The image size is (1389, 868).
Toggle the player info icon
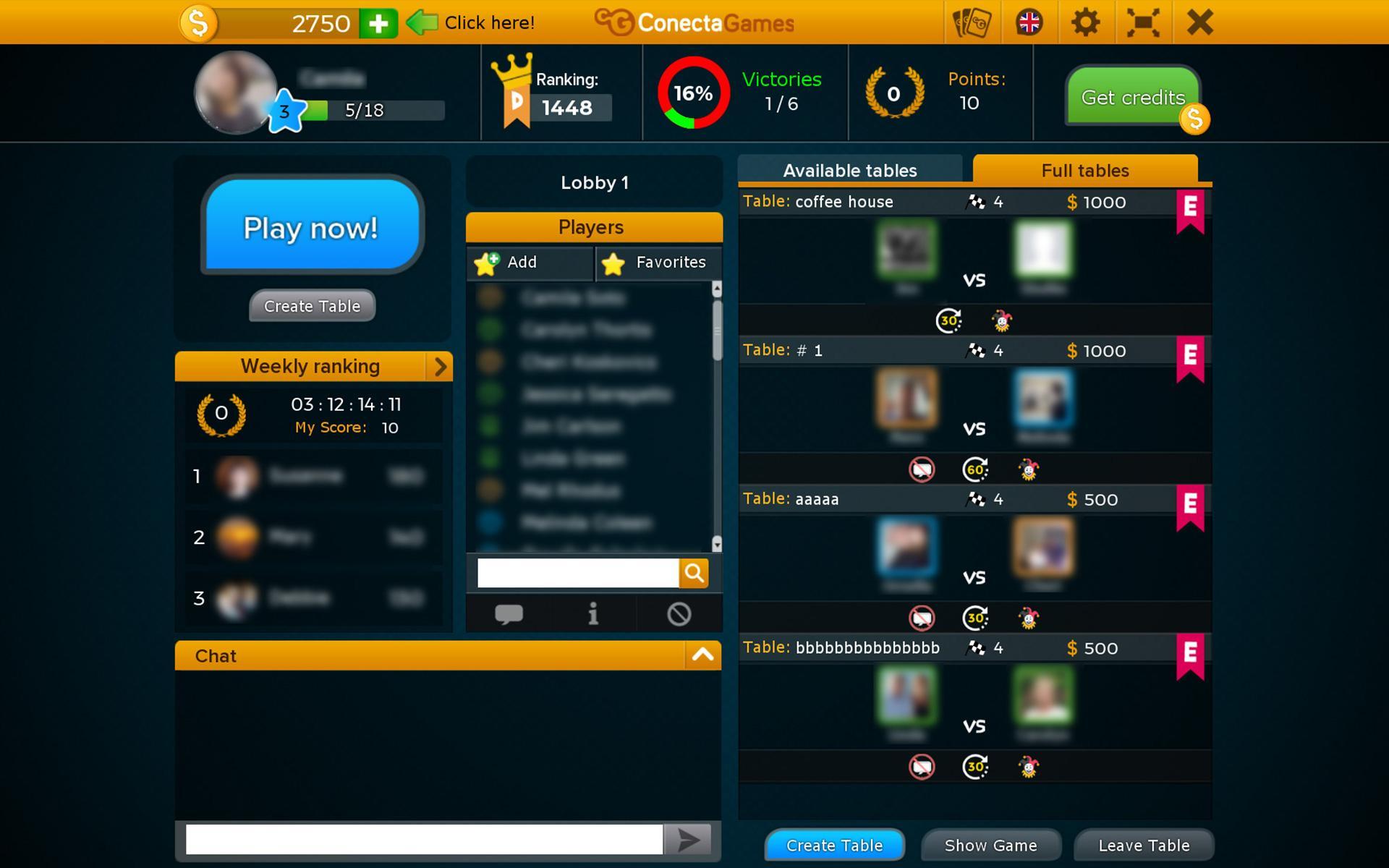click(593, 613)
